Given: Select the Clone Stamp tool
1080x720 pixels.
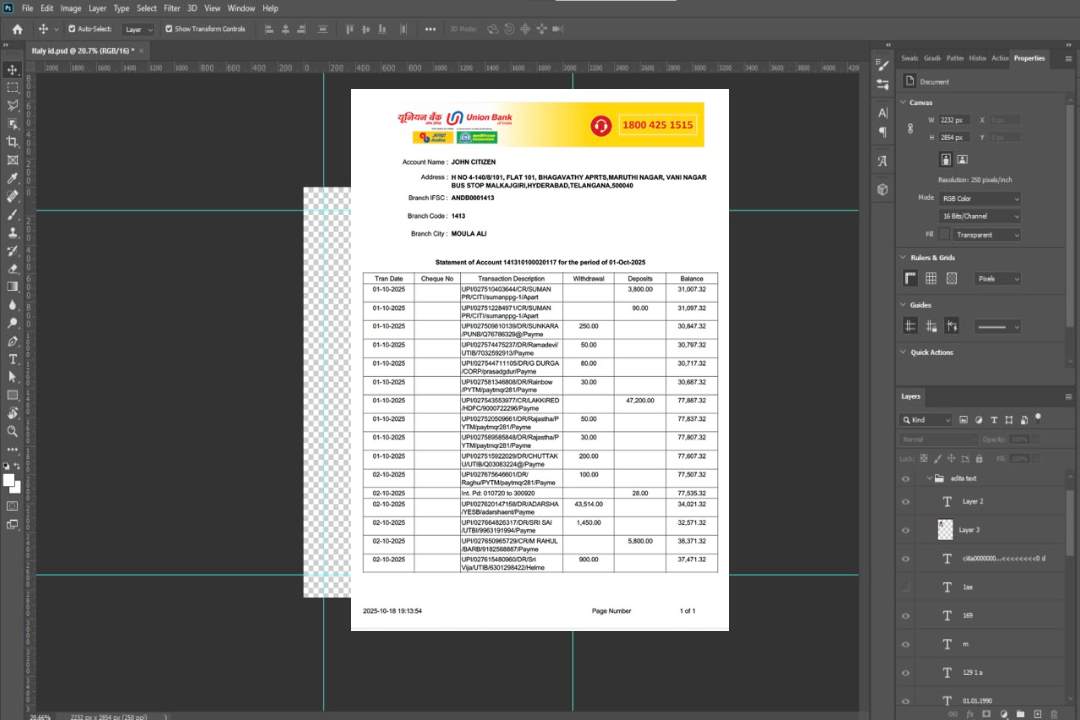Looking at the screenshot, I should (x=12, y=233).
